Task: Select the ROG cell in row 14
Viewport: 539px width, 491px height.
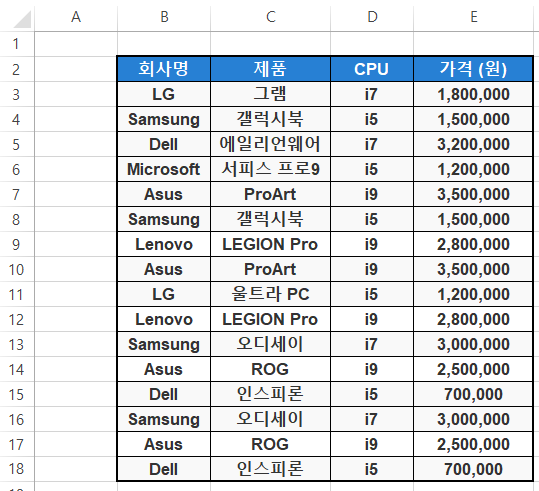Action: click(270, 369)
